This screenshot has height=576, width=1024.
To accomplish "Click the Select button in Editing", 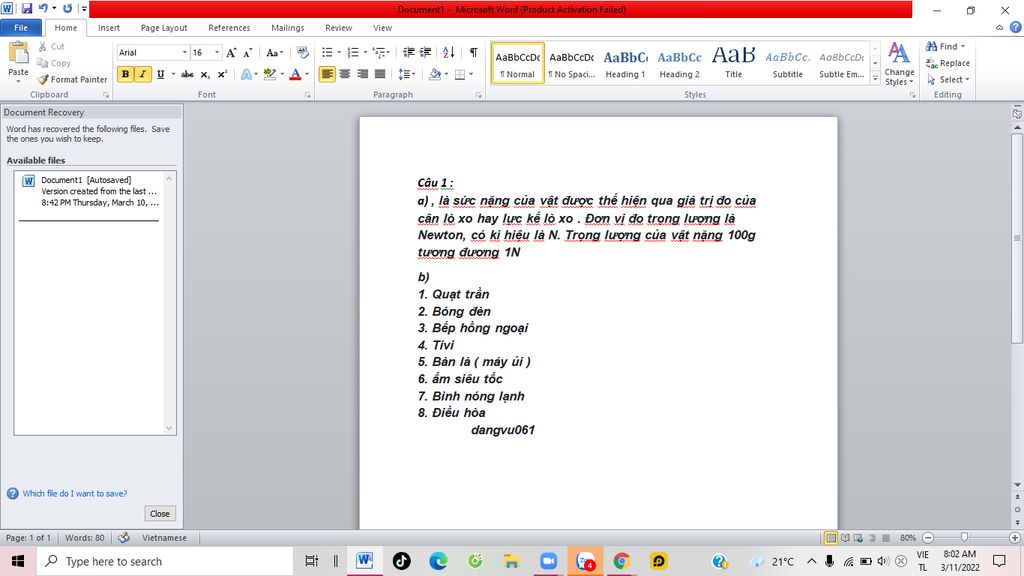I will click(948, 79).
